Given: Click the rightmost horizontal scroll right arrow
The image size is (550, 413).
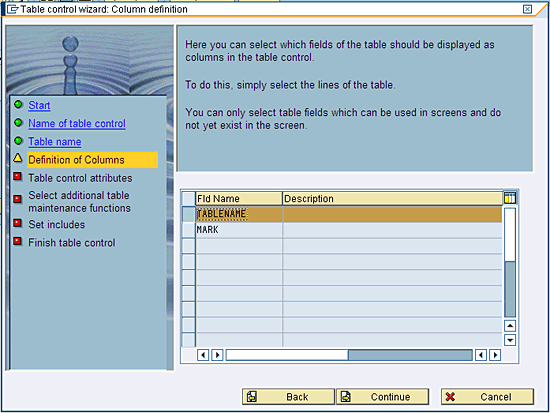Looking at the screenshot, I should 495,355.
